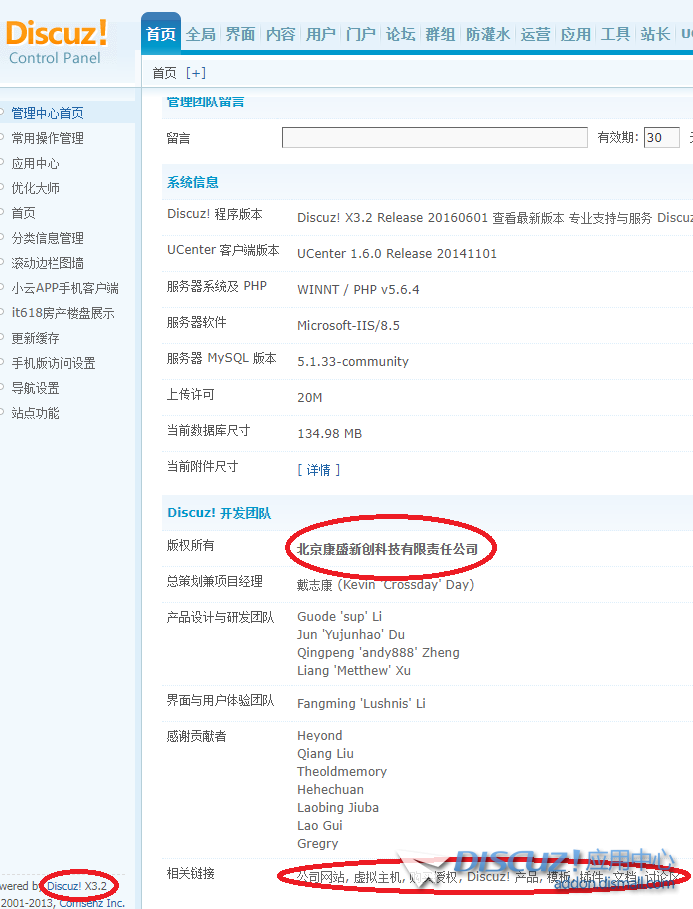Click the 有效期 days input box
This screenshot has width=693, height=909.
661,138
